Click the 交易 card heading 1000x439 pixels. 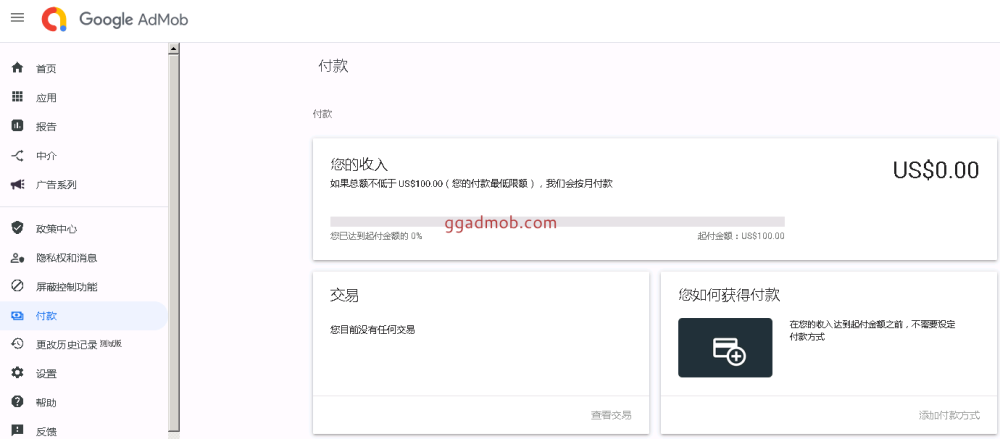tap(344, 295)
